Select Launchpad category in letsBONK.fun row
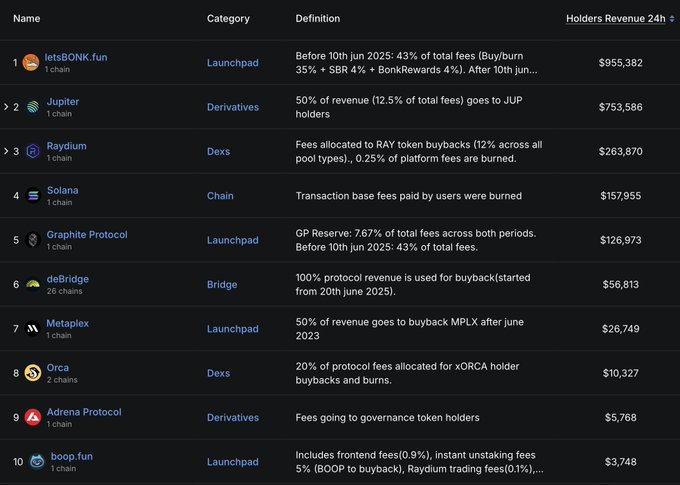The height and width of the screenshot is (485, 680). 232,63
